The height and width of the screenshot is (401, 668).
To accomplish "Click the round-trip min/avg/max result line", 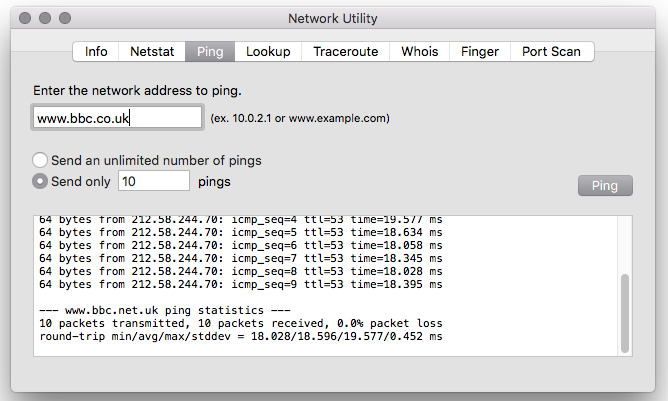I will pyautogui.click(x=240, y=336).
